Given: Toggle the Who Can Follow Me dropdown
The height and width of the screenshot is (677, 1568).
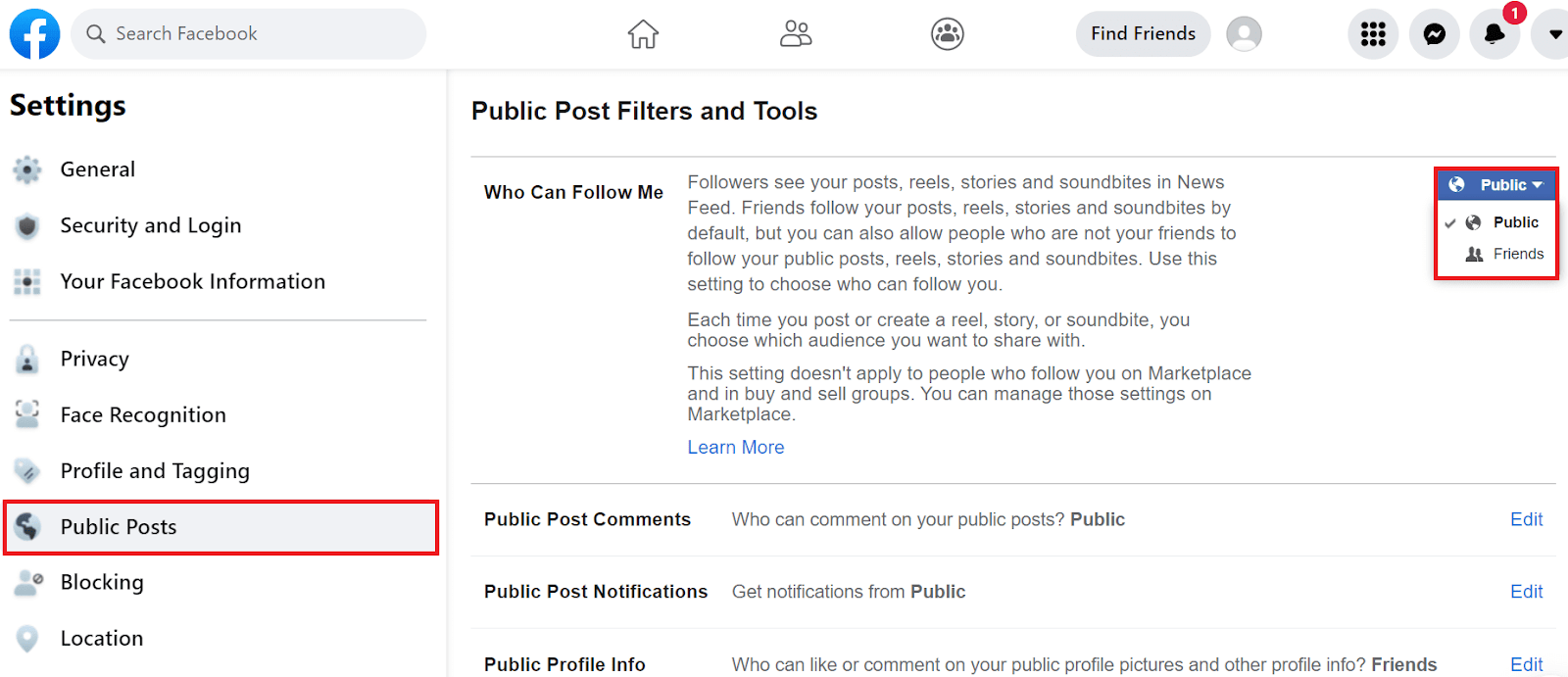Looking at the screenshot, I should click(1496, 185).
